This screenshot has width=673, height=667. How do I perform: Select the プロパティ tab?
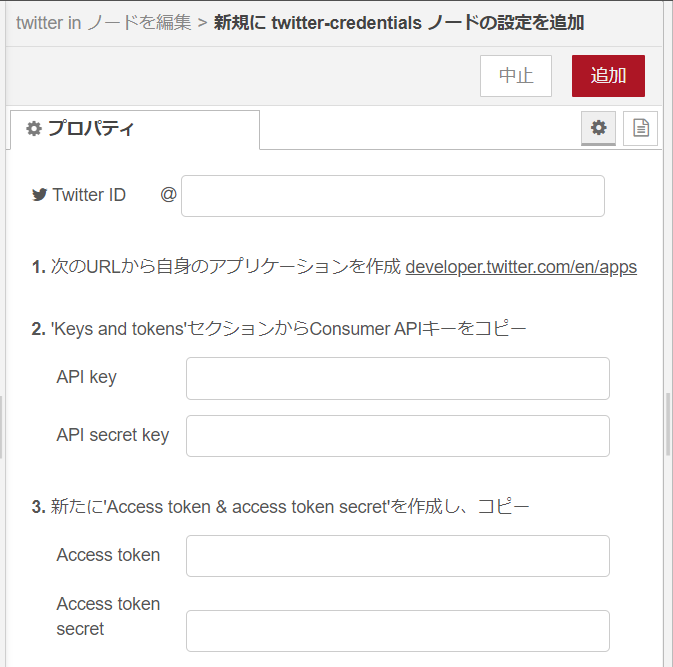pyautogui.click(x=135, y=129)
